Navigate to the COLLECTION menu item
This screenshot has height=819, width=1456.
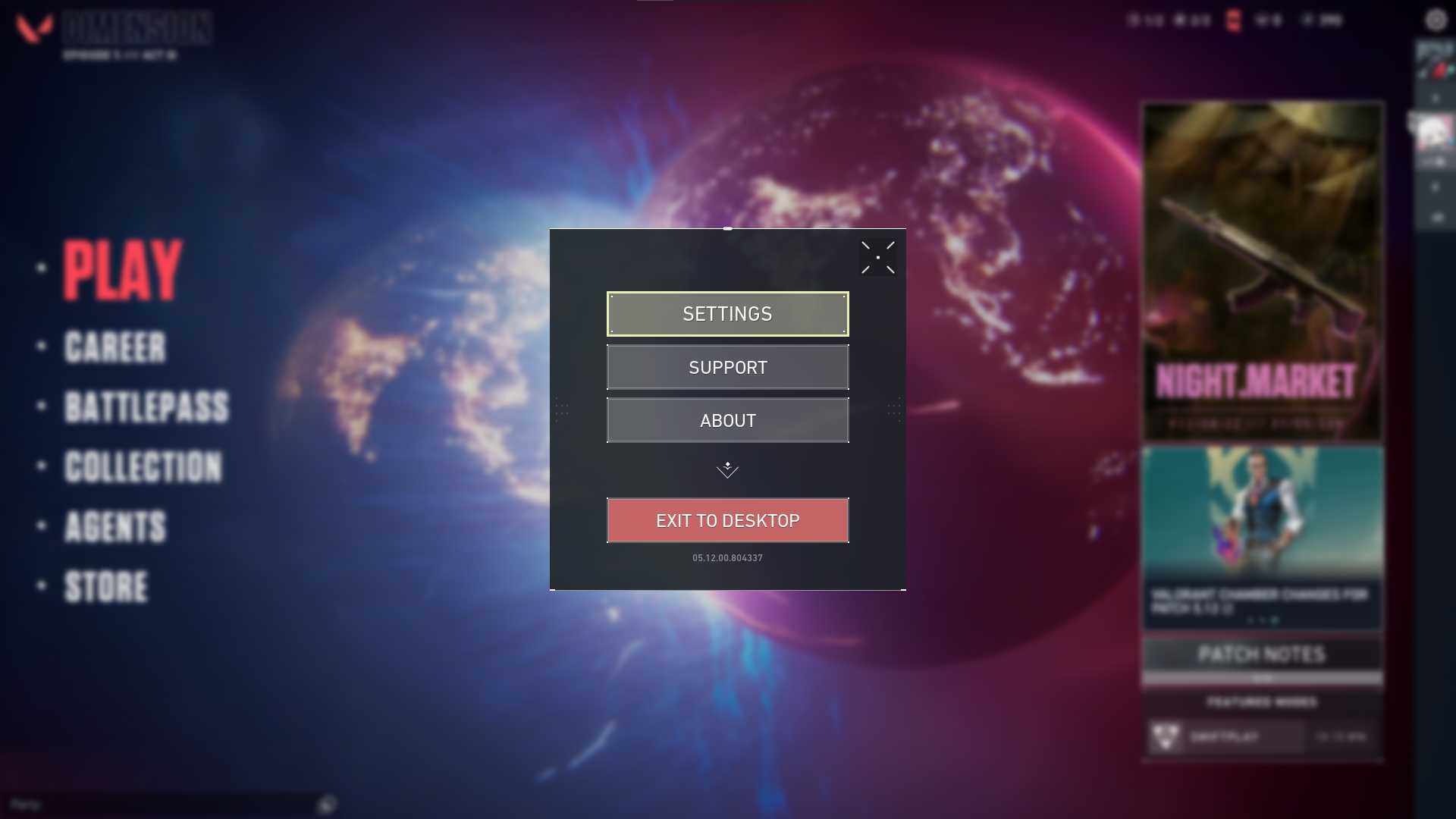(144, 466)
